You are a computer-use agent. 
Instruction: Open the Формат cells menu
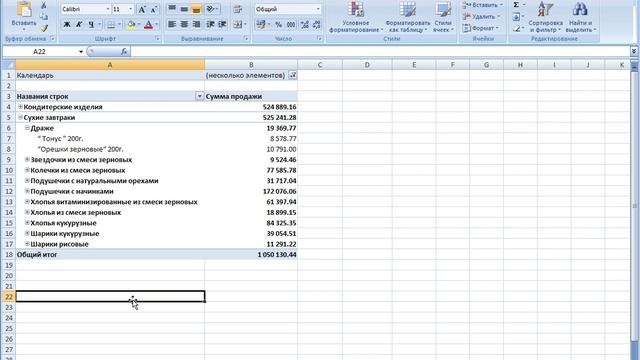click(x=481, y=28)
